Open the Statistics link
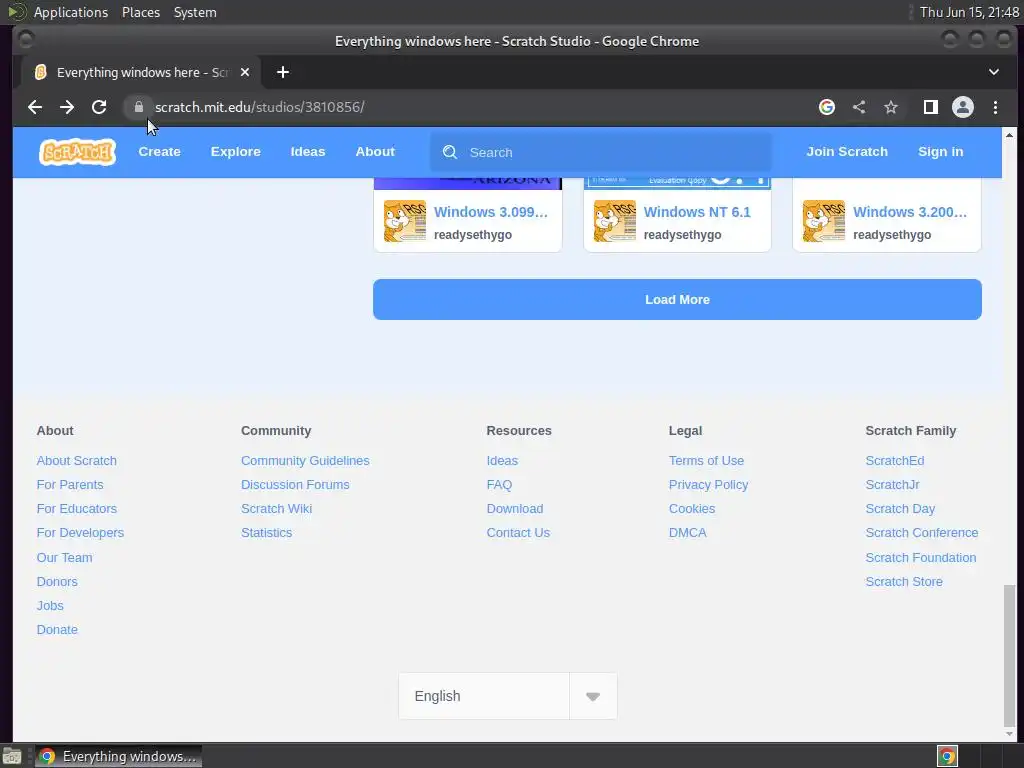Screen dimensions: 1024x768 (266, 533)
